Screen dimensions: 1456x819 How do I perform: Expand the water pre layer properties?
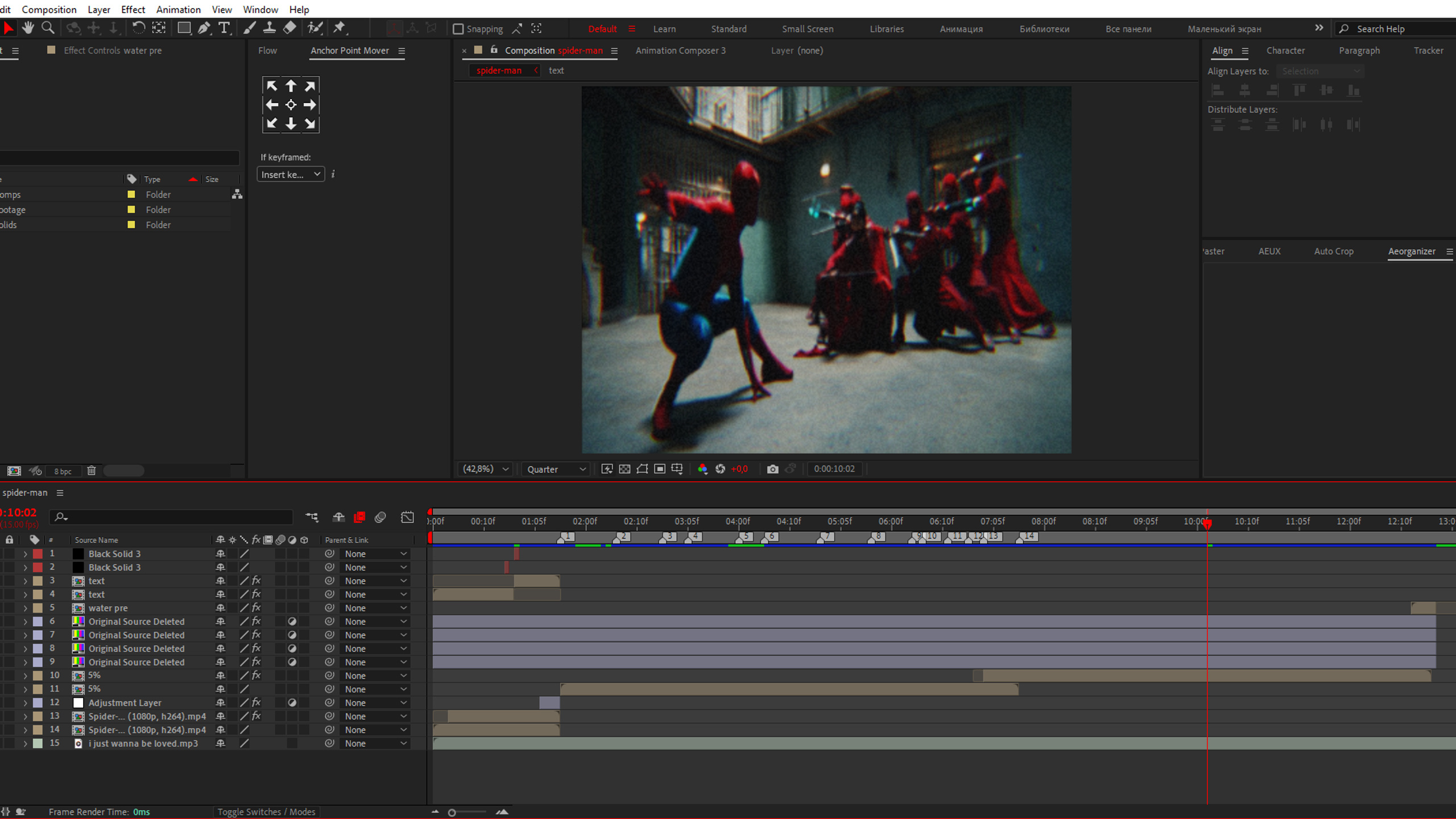[25, 608]
